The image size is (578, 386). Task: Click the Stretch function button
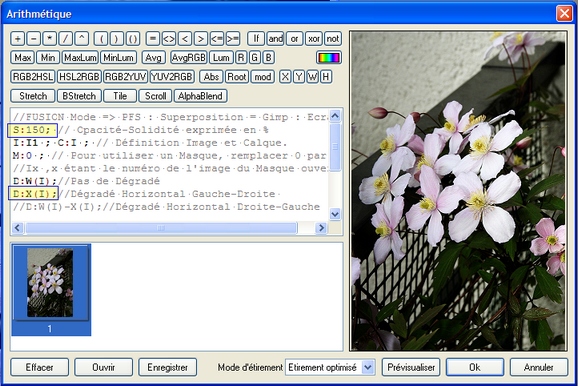pos(33,96)
